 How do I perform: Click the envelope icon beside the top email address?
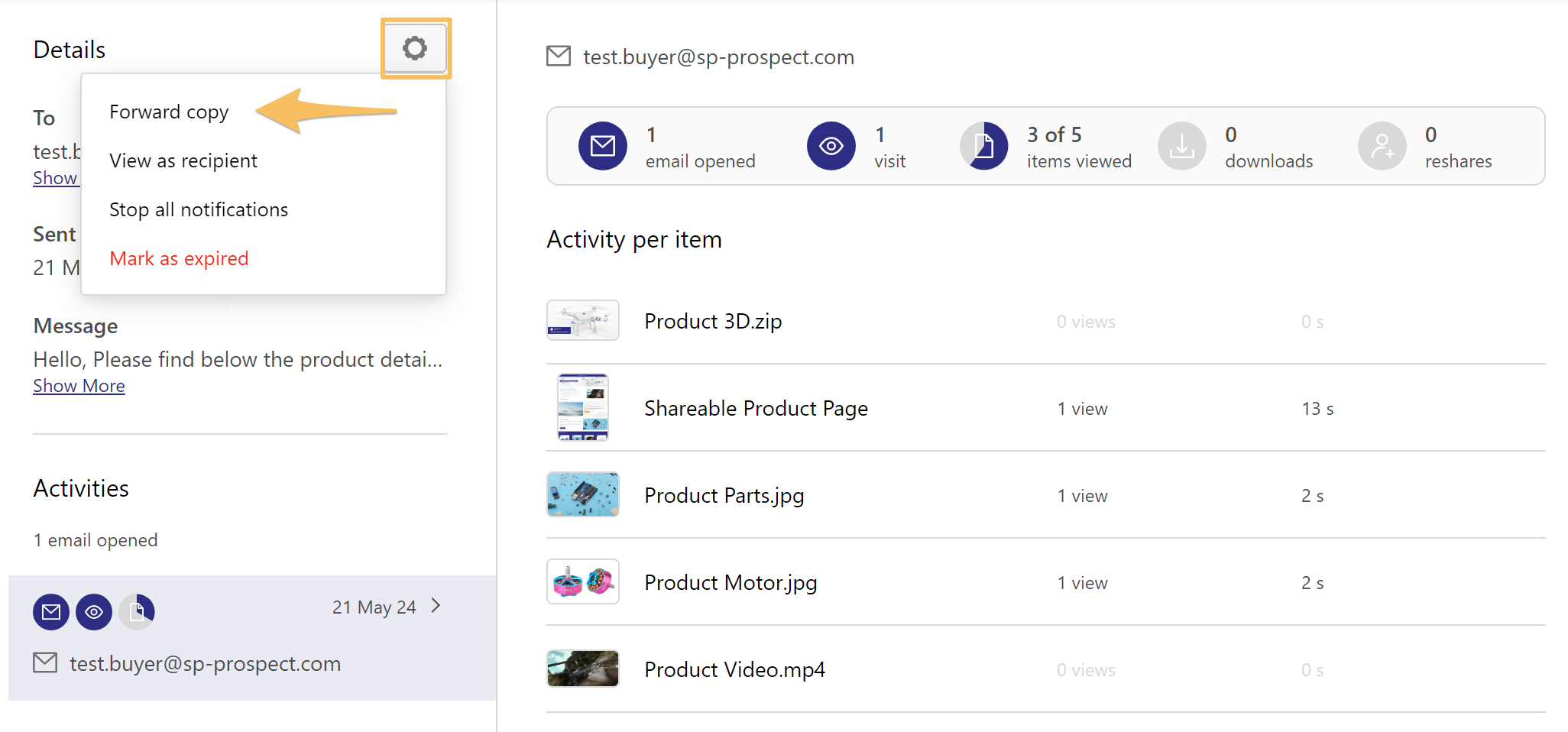click(559, 57)
